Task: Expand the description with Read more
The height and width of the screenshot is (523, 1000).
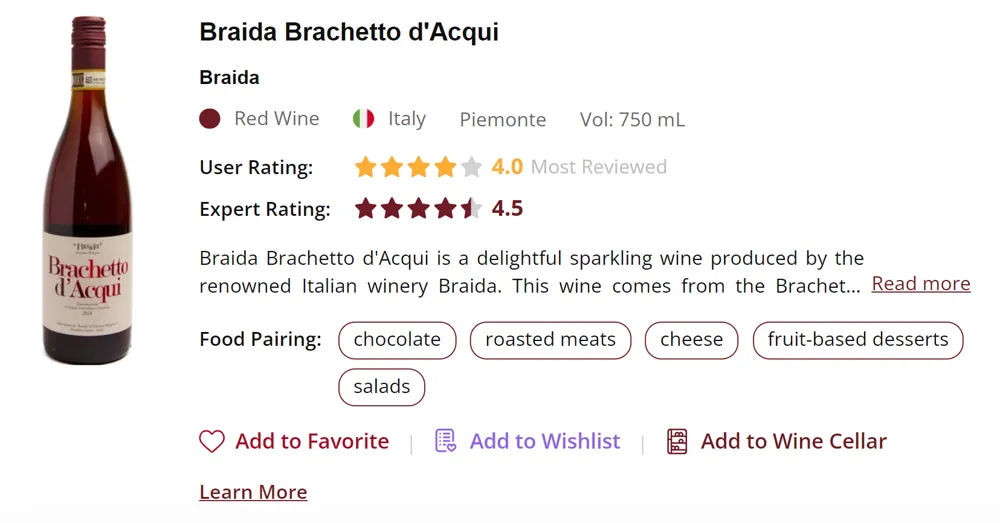Action: pyautogui.click(x=920, y=284)
